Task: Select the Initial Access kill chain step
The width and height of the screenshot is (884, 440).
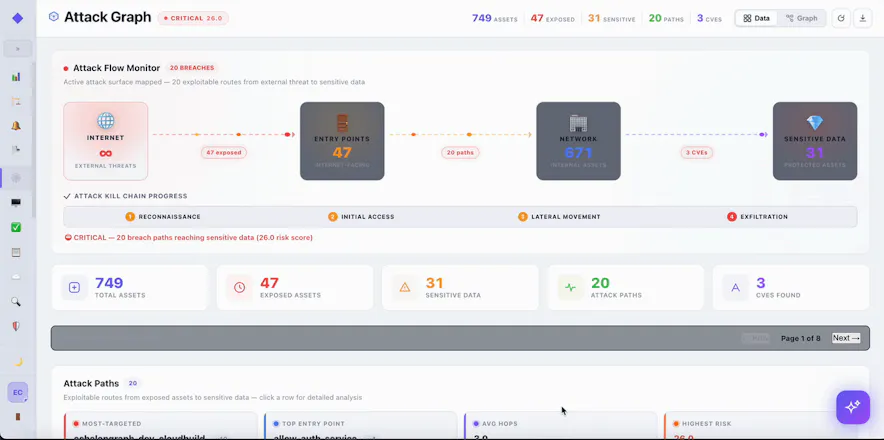Action: (361, 217)
